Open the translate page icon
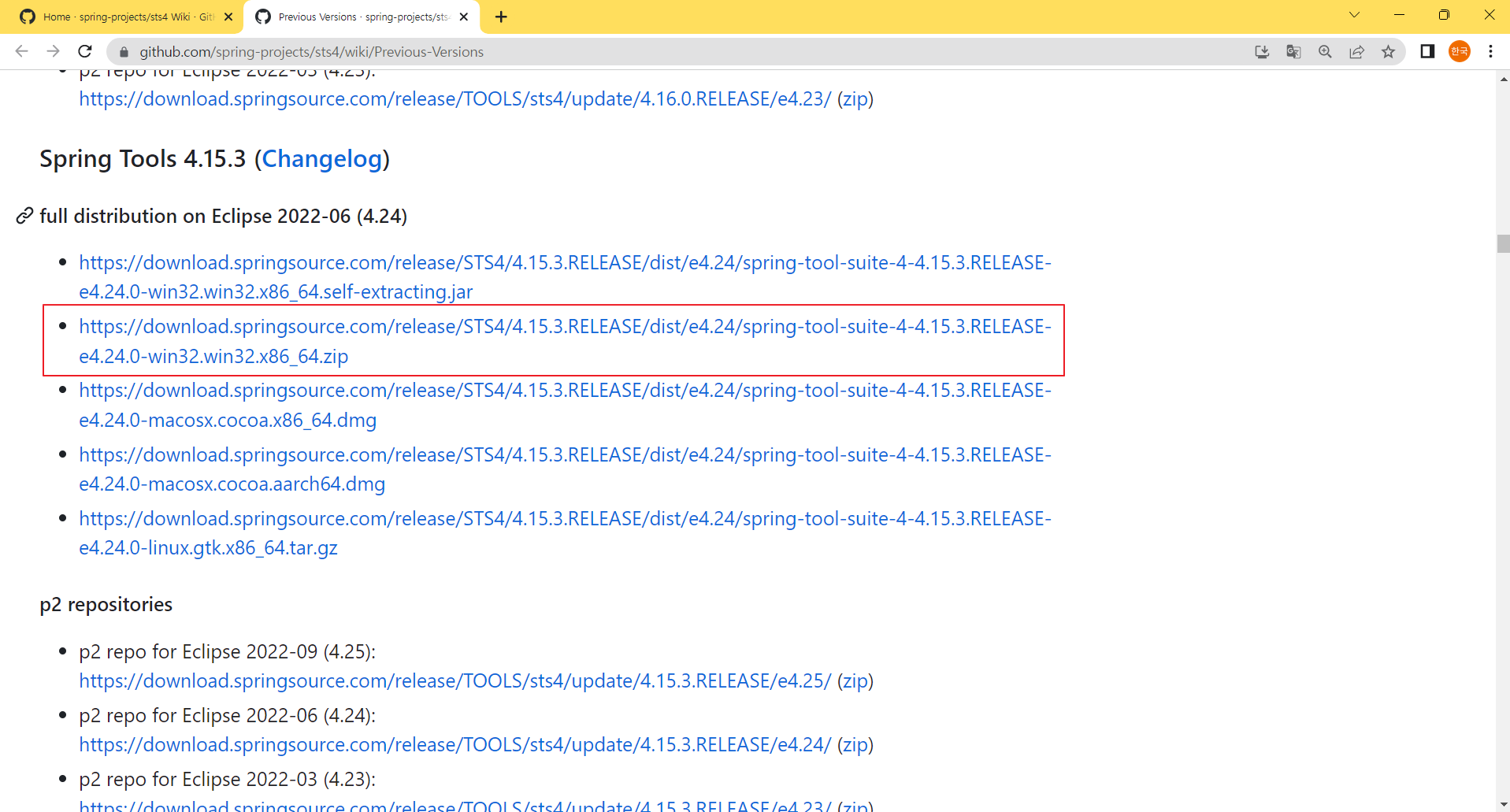 (1293, 51)
